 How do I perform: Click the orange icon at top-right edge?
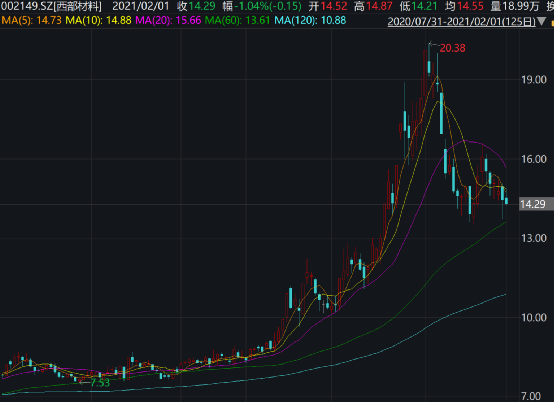tap(552, 23)
